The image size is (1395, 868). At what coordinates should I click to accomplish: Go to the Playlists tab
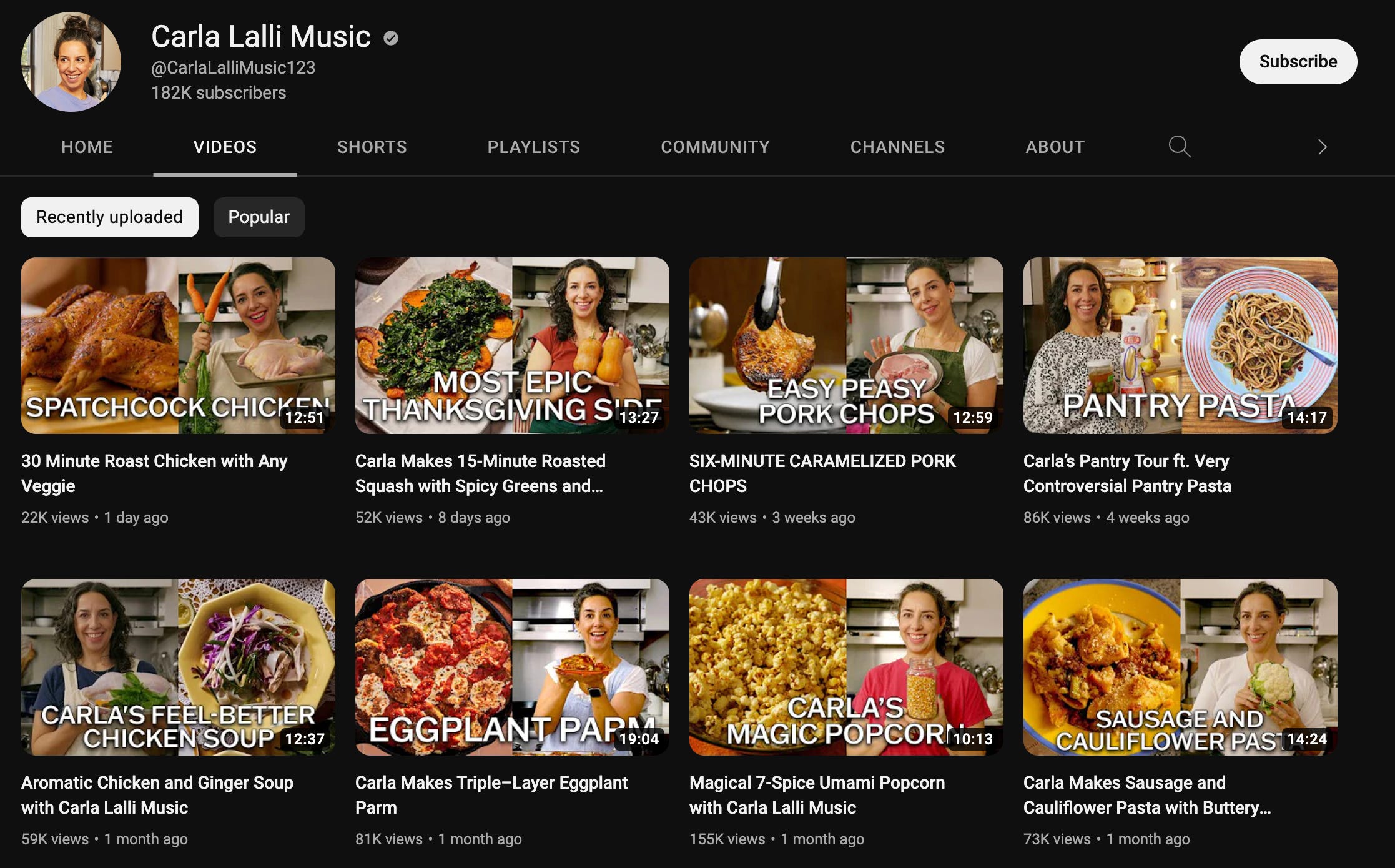[x=533, y=147]
